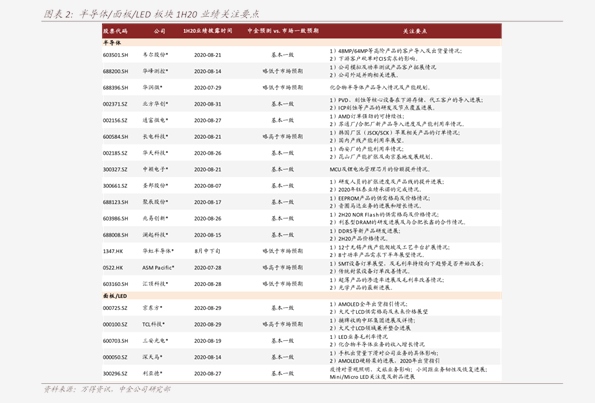Image resolution: width=595 pixels, height=403 pixels.
Task: Select the stock code 002371.SZ
Action: [115, 104]
